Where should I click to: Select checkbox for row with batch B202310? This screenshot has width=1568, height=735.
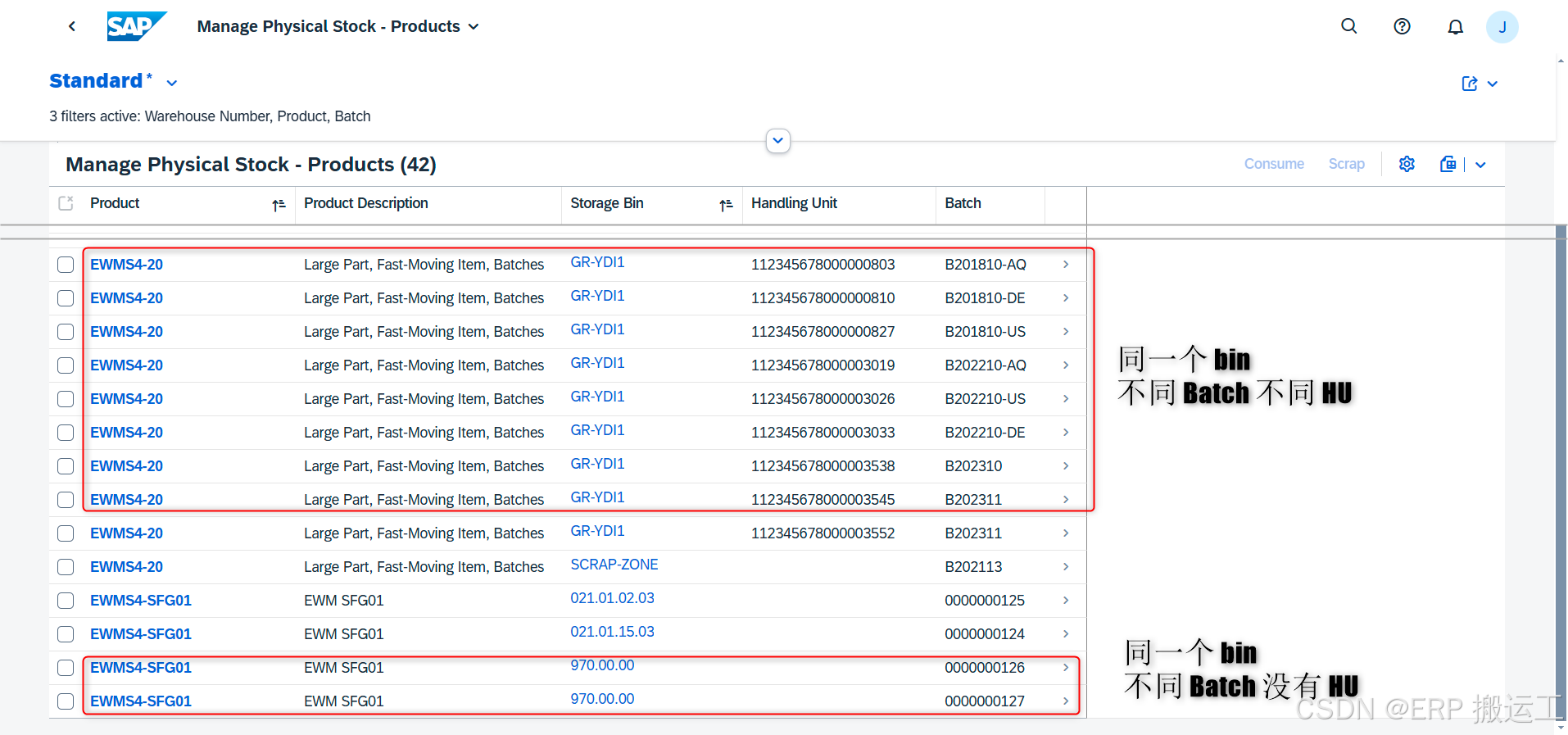[66, 466]
